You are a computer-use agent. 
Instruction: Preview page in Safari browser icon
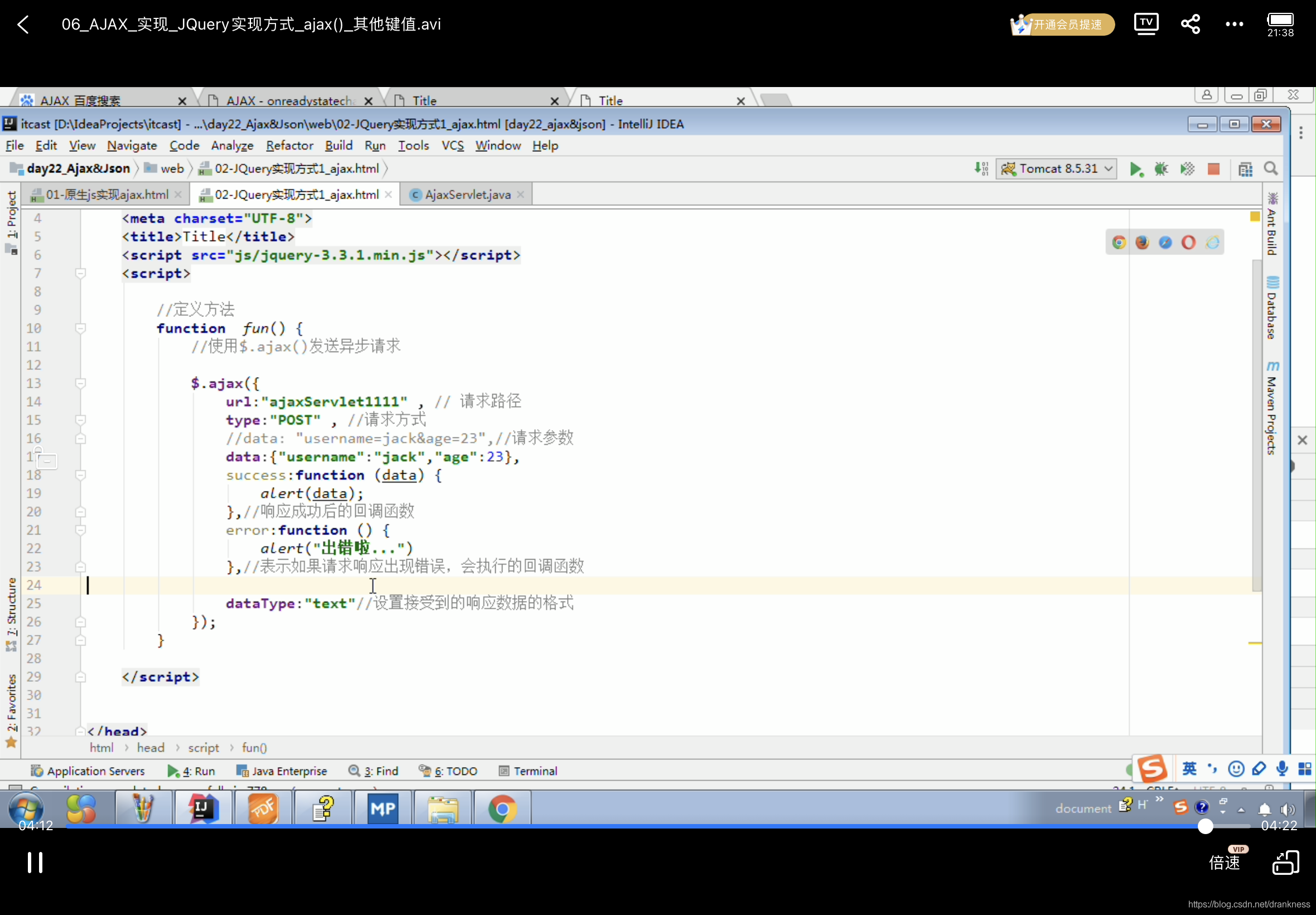(1165, 243)
